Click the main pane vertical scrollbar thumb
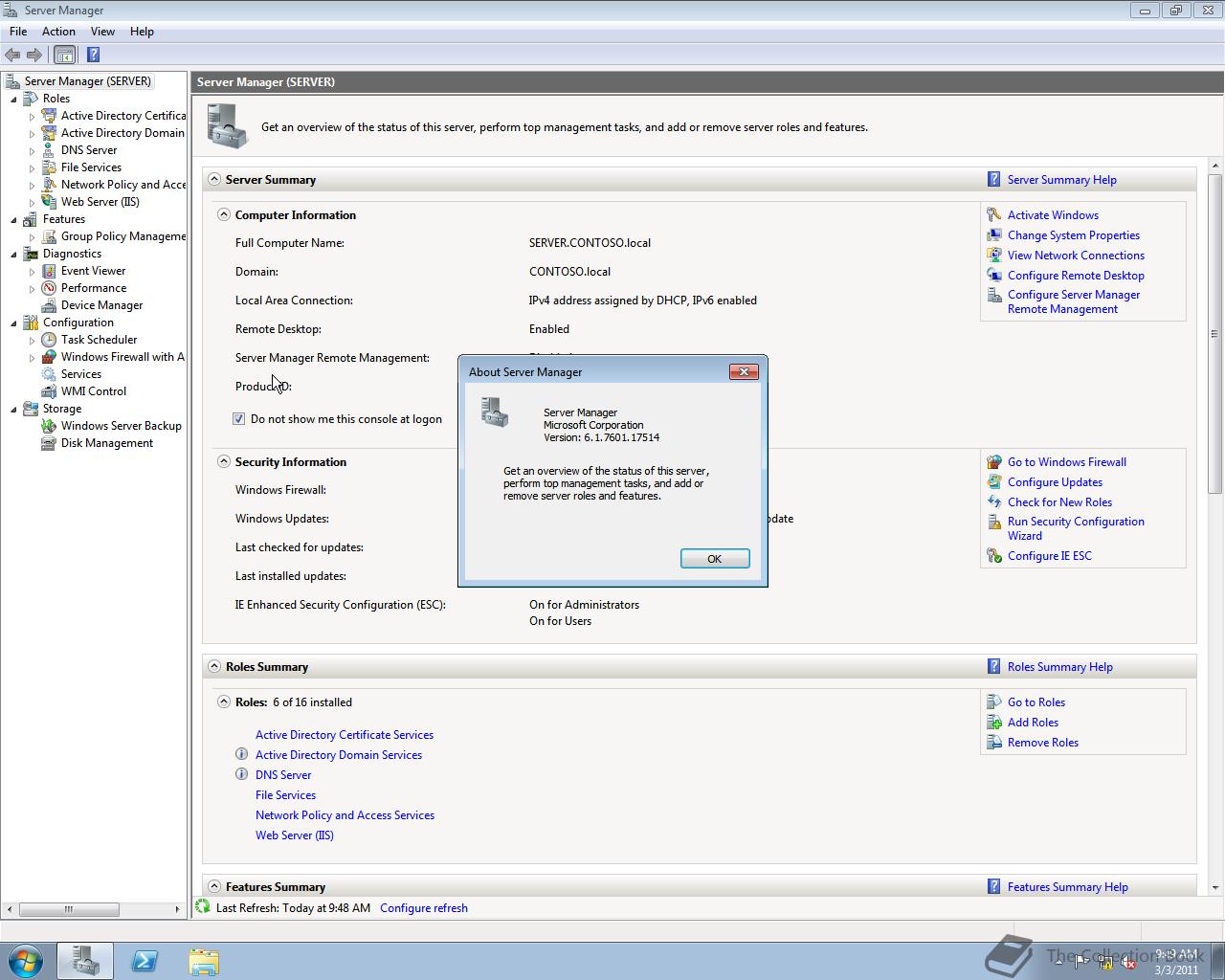The height and width of the screenshot is (980, 1225). click(x=1214, y=333)
